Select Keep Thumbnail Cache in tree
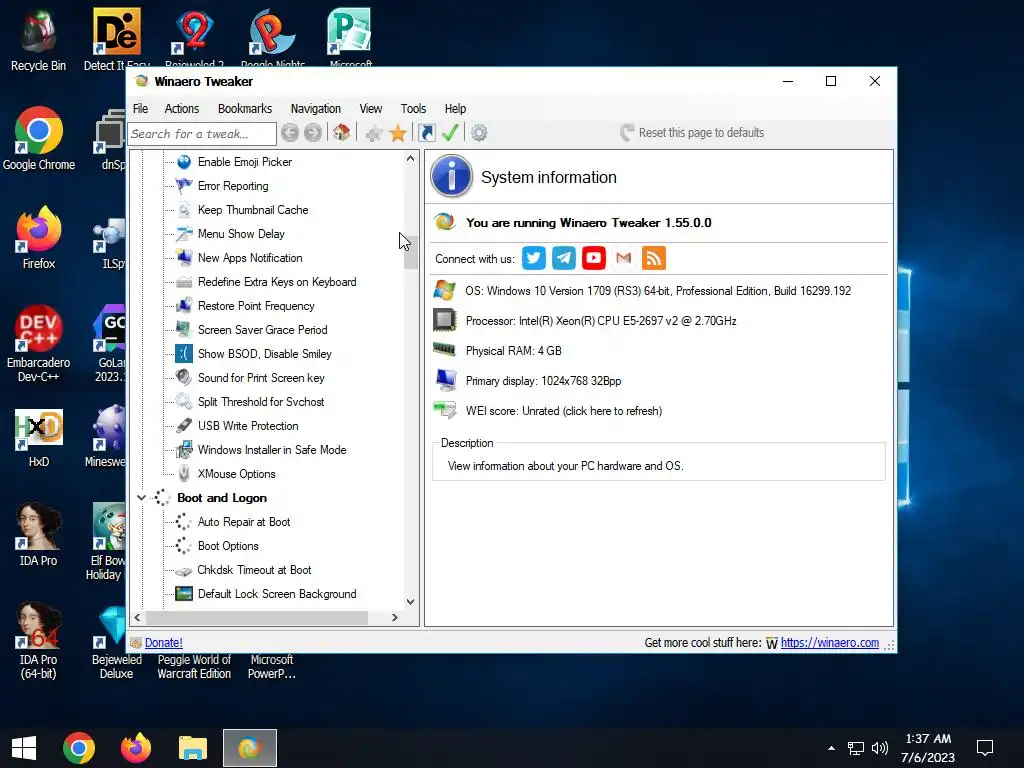Image resolution: width=1024 pixels, height=768 pixels. [x=253, y=210]
